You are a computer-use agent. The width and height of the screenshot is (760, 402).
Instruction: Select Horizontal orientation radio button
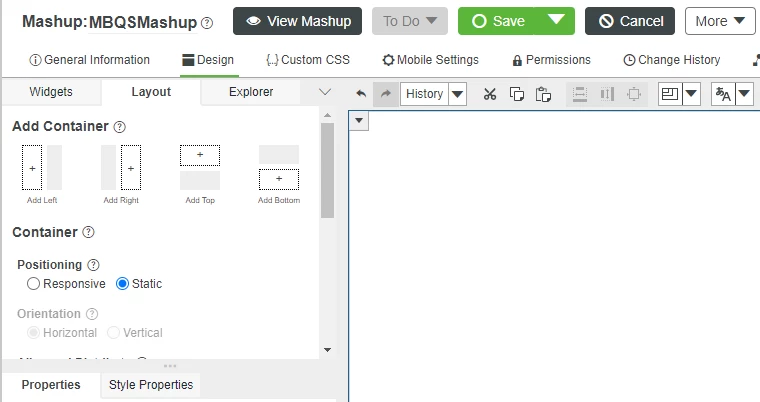[33, 333]
